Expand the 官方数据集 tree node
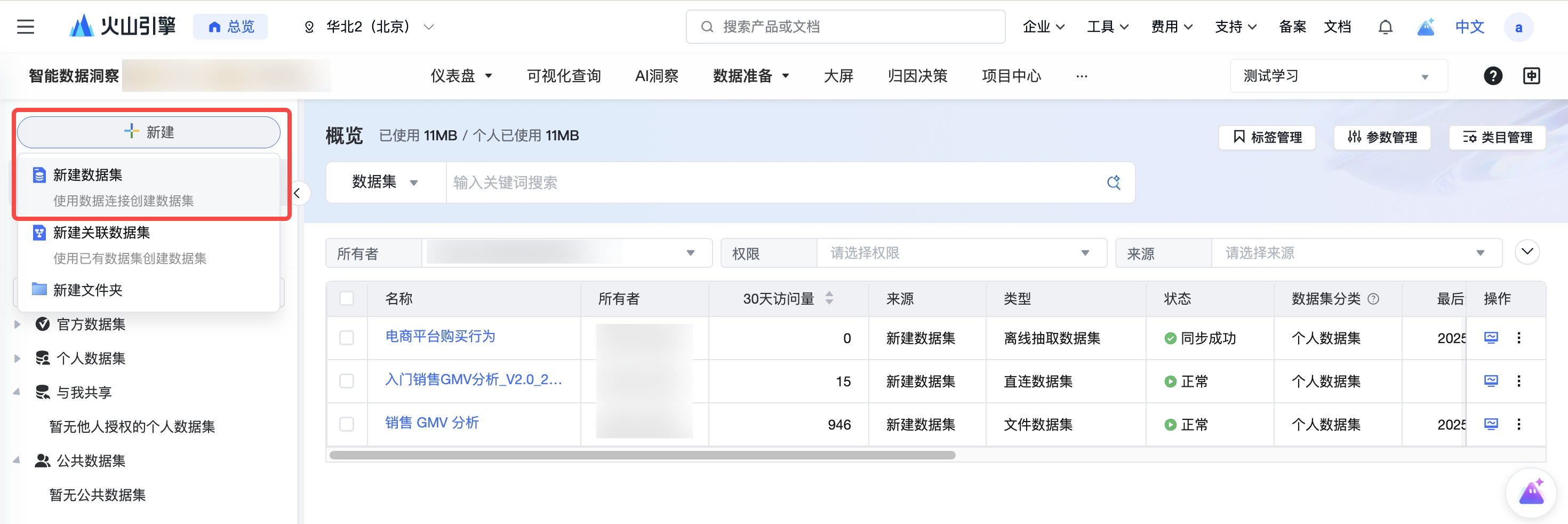Screen dimensions: 1568x524 pos(17,324)
